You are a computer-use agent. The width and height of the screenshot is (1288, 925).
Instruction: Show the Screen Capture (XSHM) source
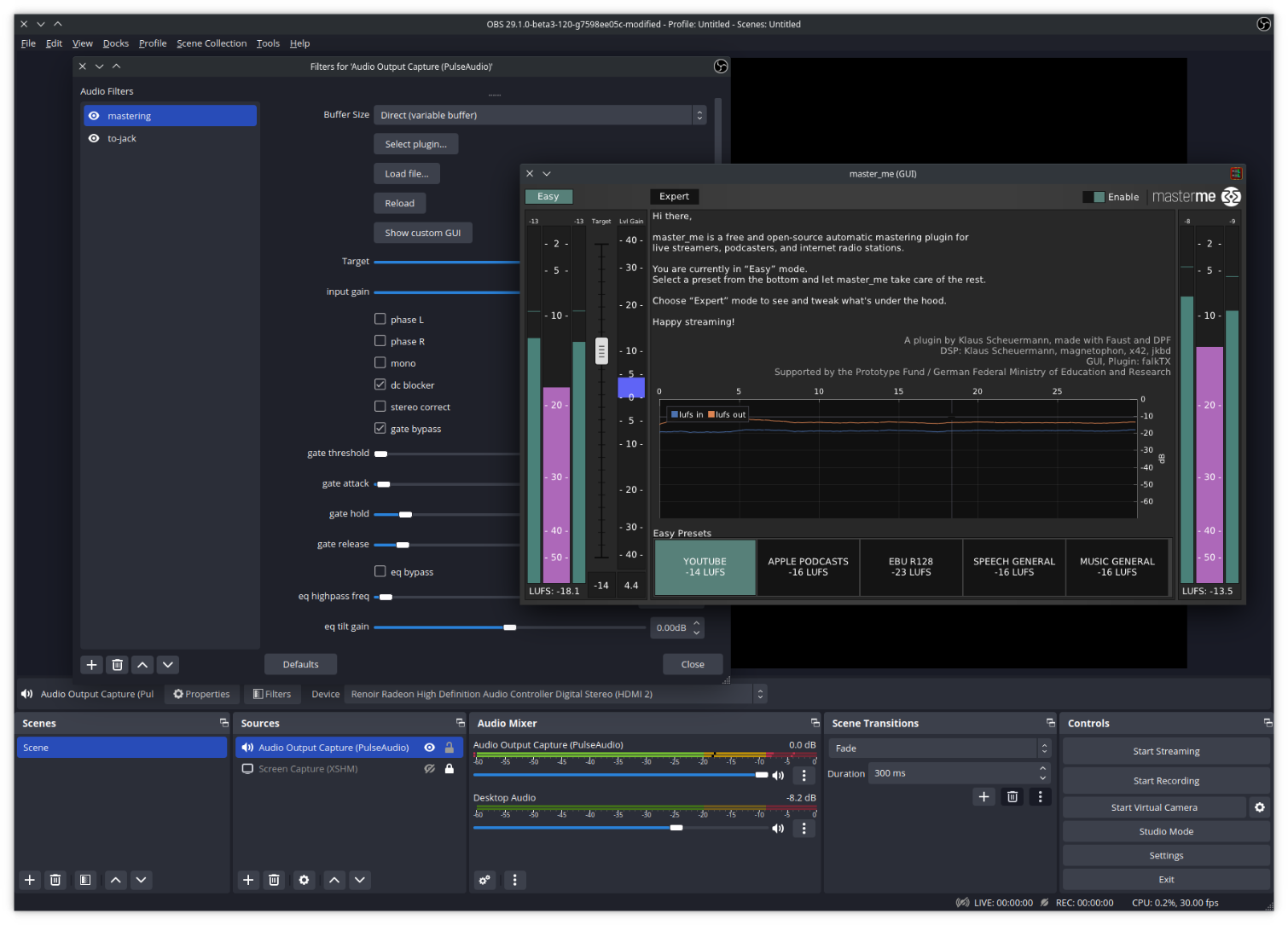click(429, 769)
